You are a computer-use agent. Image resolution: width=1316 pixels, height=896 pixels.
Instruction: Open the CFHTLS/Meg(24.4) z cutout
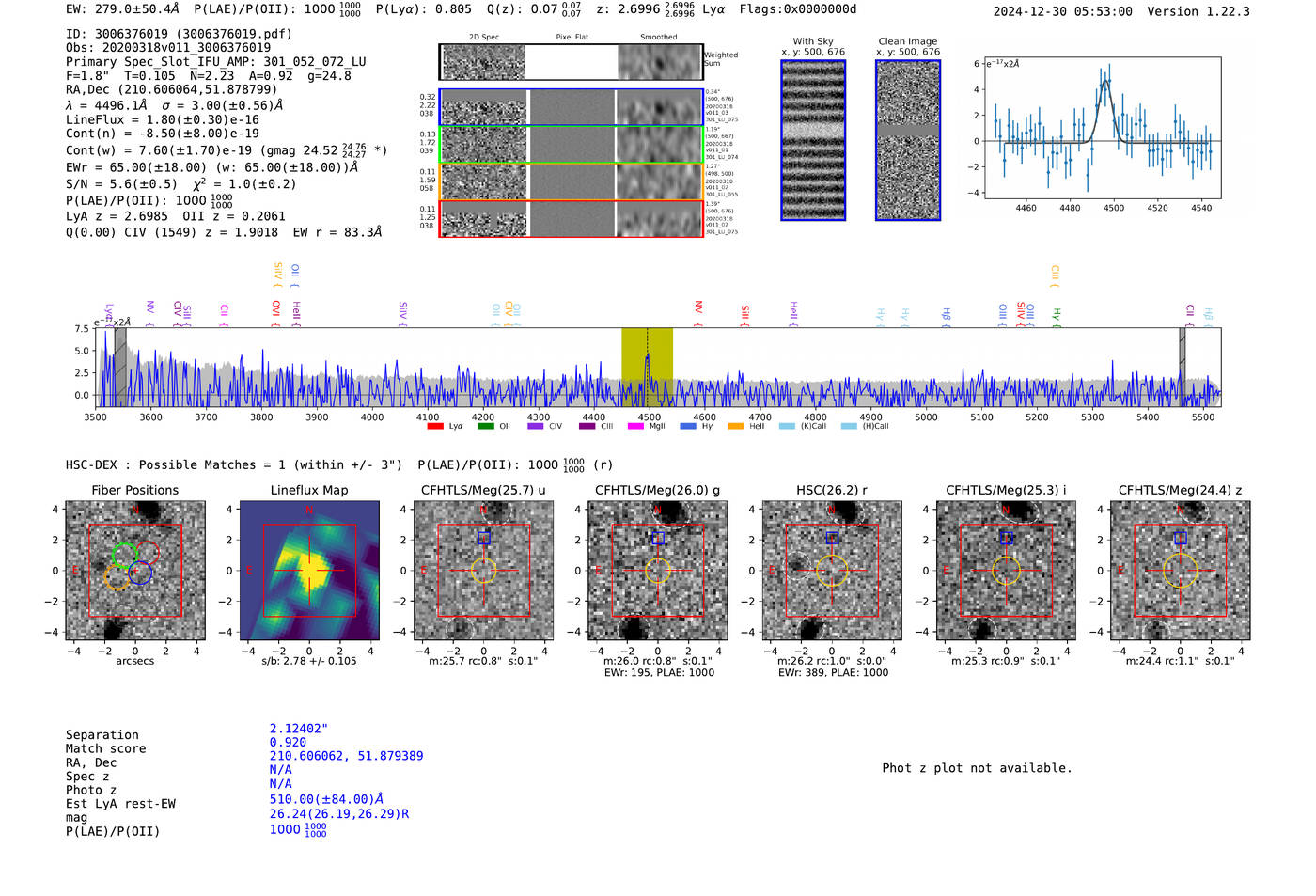coord(1181,571)
